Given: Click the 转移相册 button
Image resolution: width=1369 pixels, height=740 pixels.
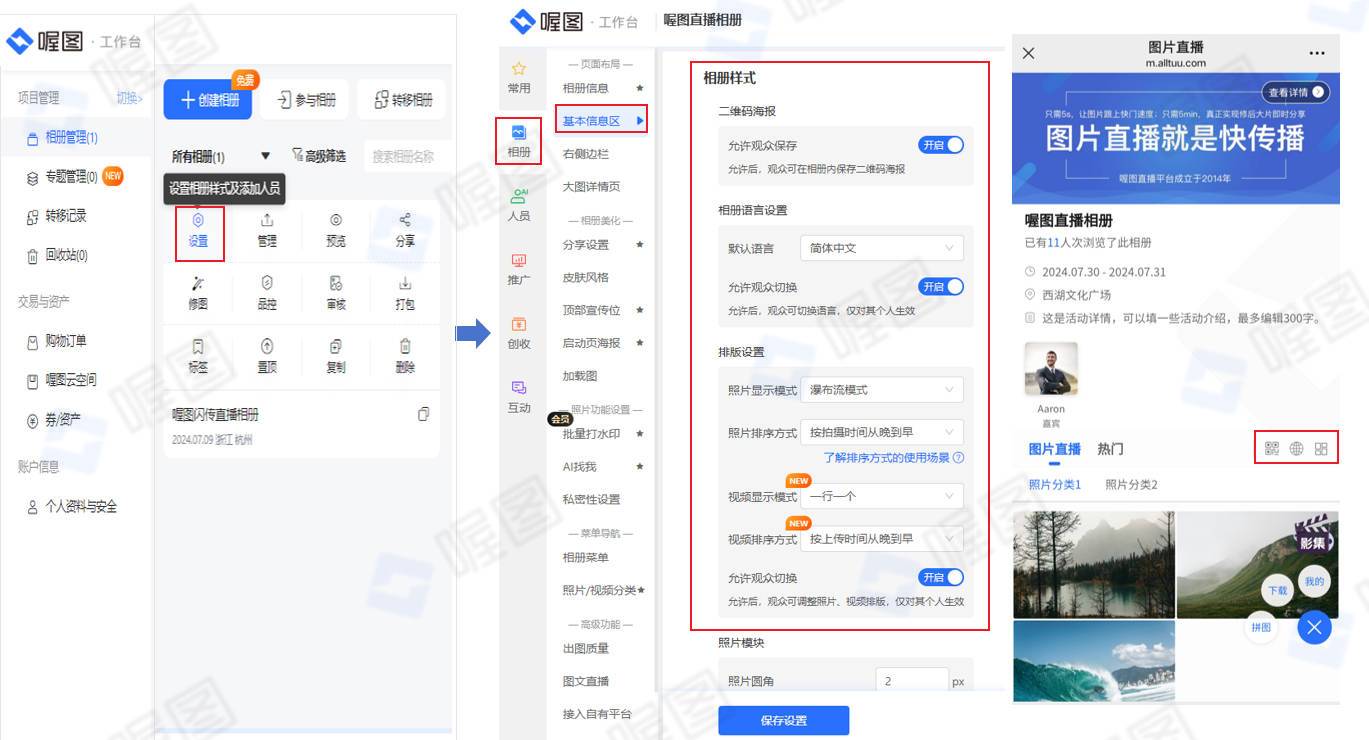Looking at the screenshot, I should coord(402,100).
